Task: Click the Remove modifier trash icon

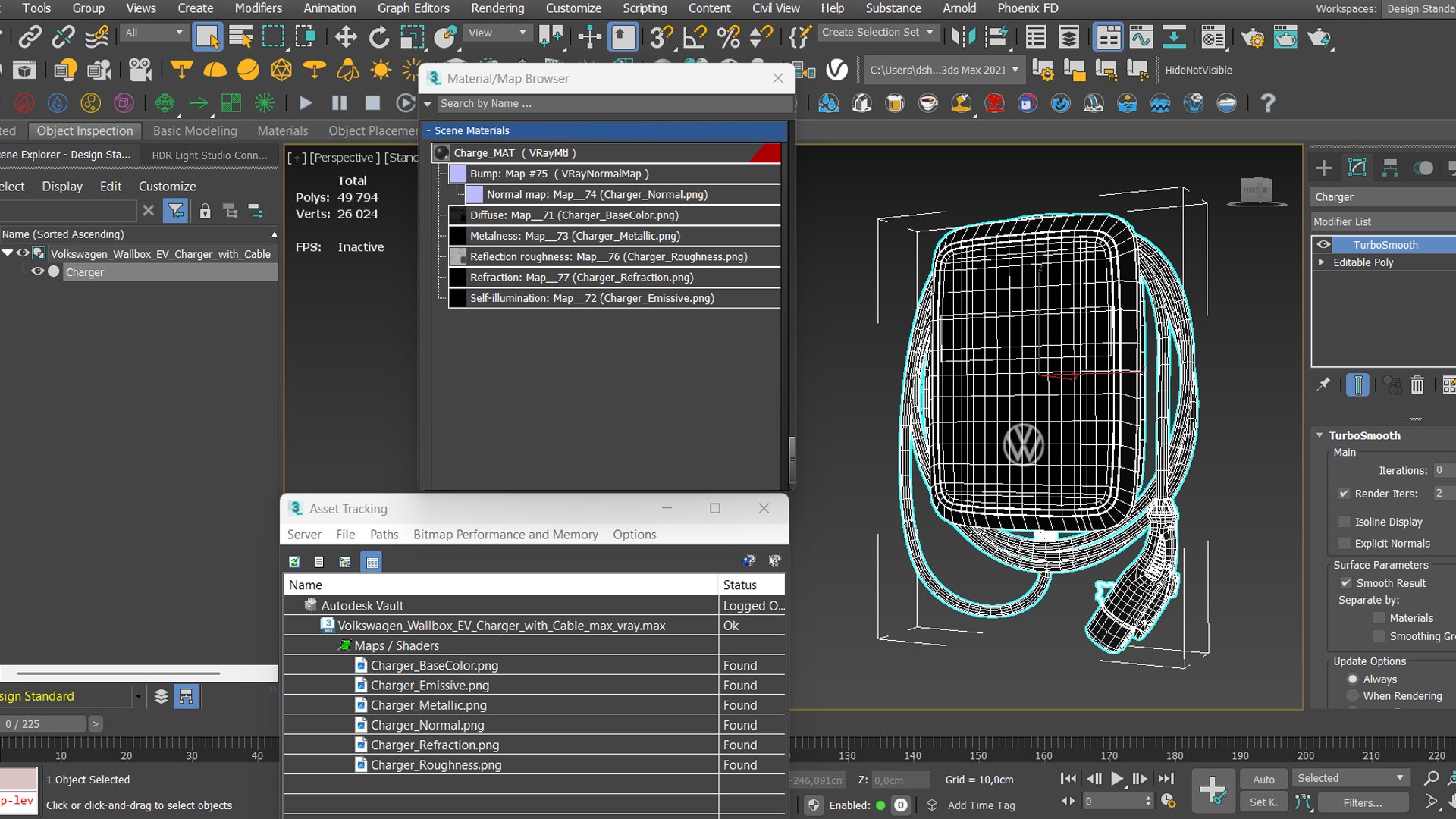Action: 1417,385
